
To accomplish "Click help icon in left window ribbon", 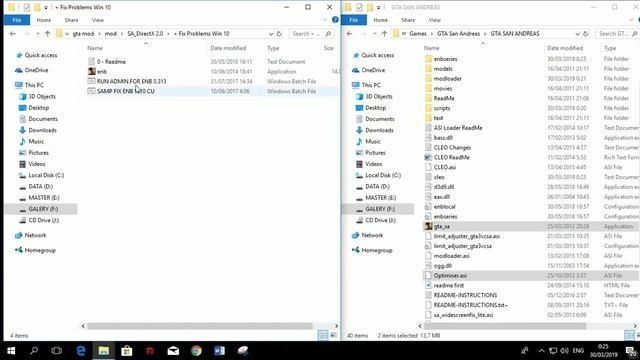I will pyautogui.click(x=335, y=20).
